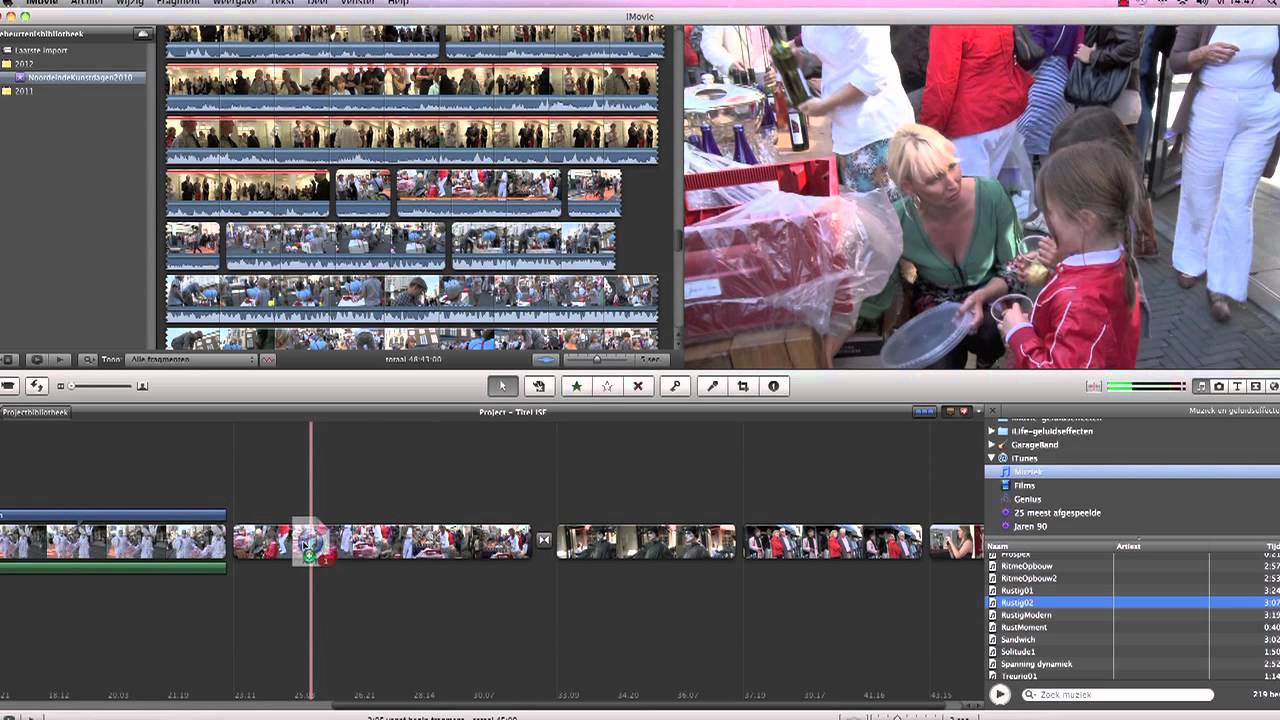Select the arrow pointer tool

[503, 386]
